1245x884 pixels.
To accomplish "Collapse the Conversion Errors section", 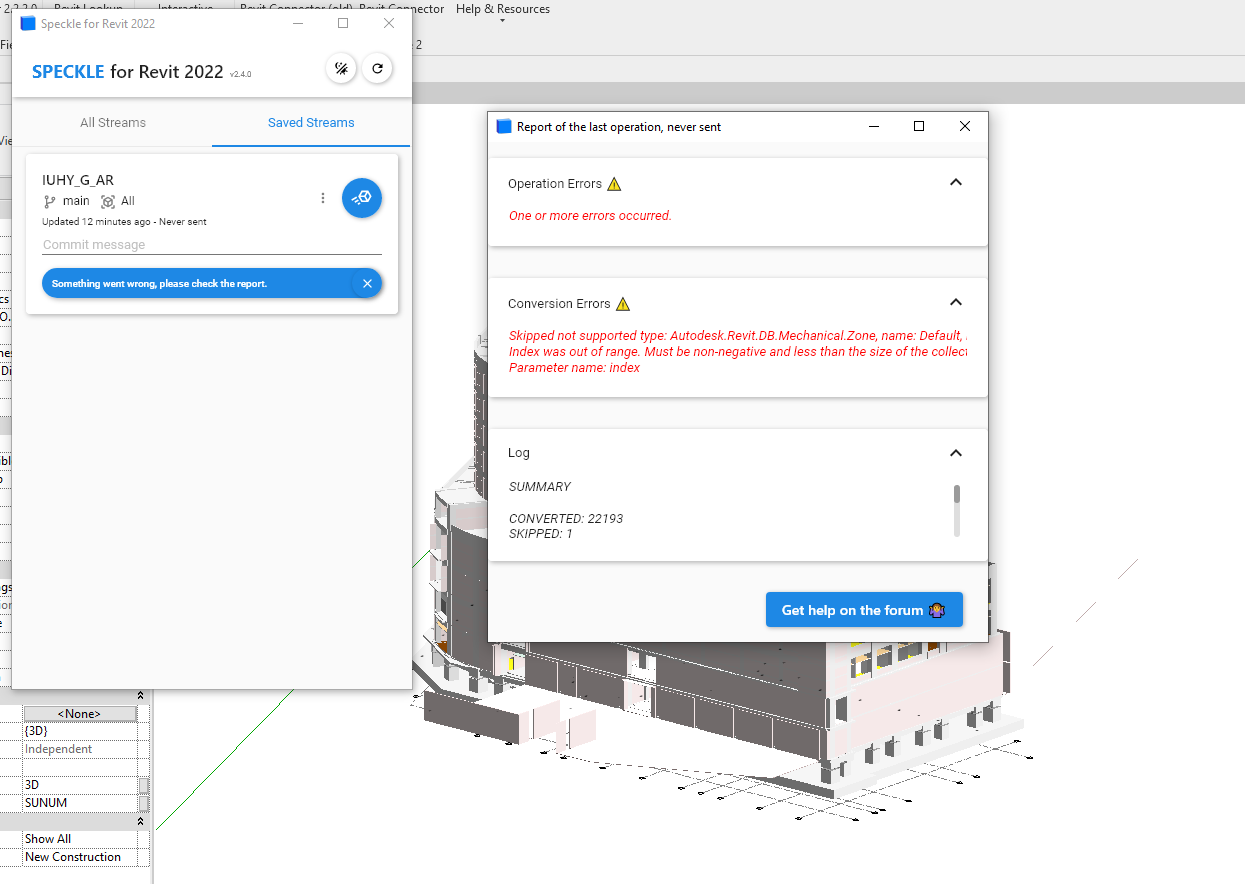I will (x=955, y=303).
